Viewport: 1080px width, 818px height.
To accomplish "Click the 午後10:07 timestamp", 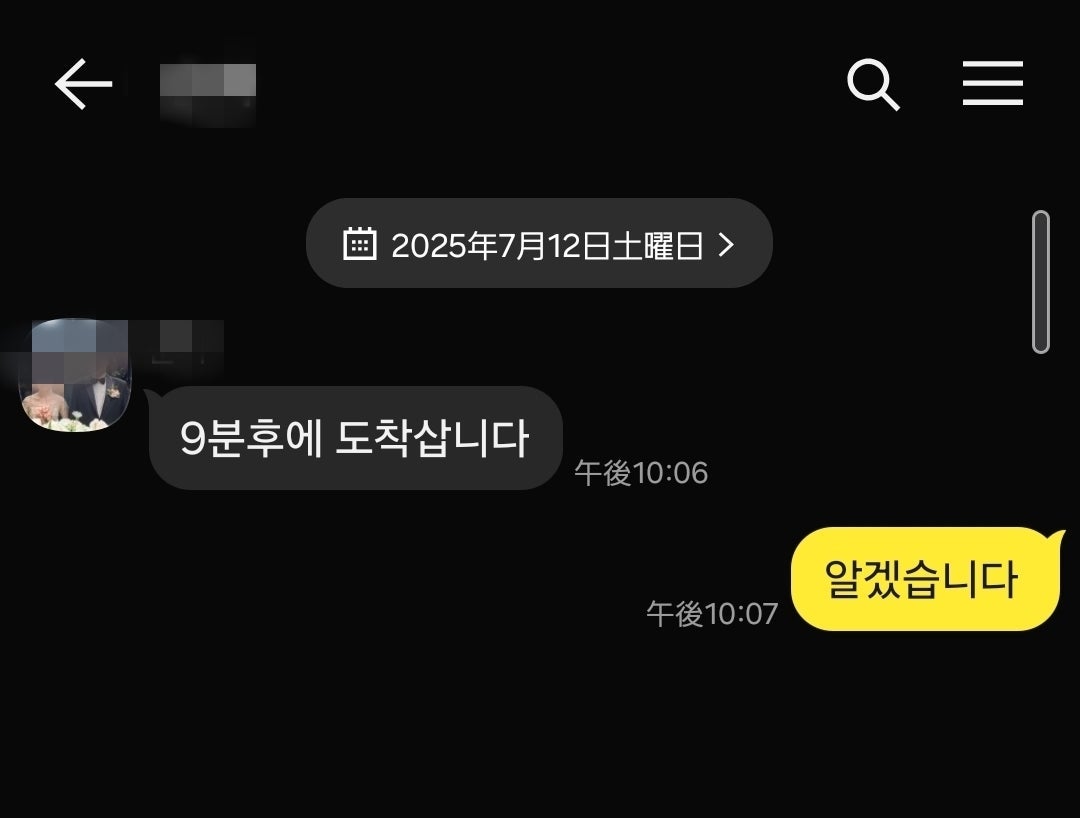I will coord(712,614).
